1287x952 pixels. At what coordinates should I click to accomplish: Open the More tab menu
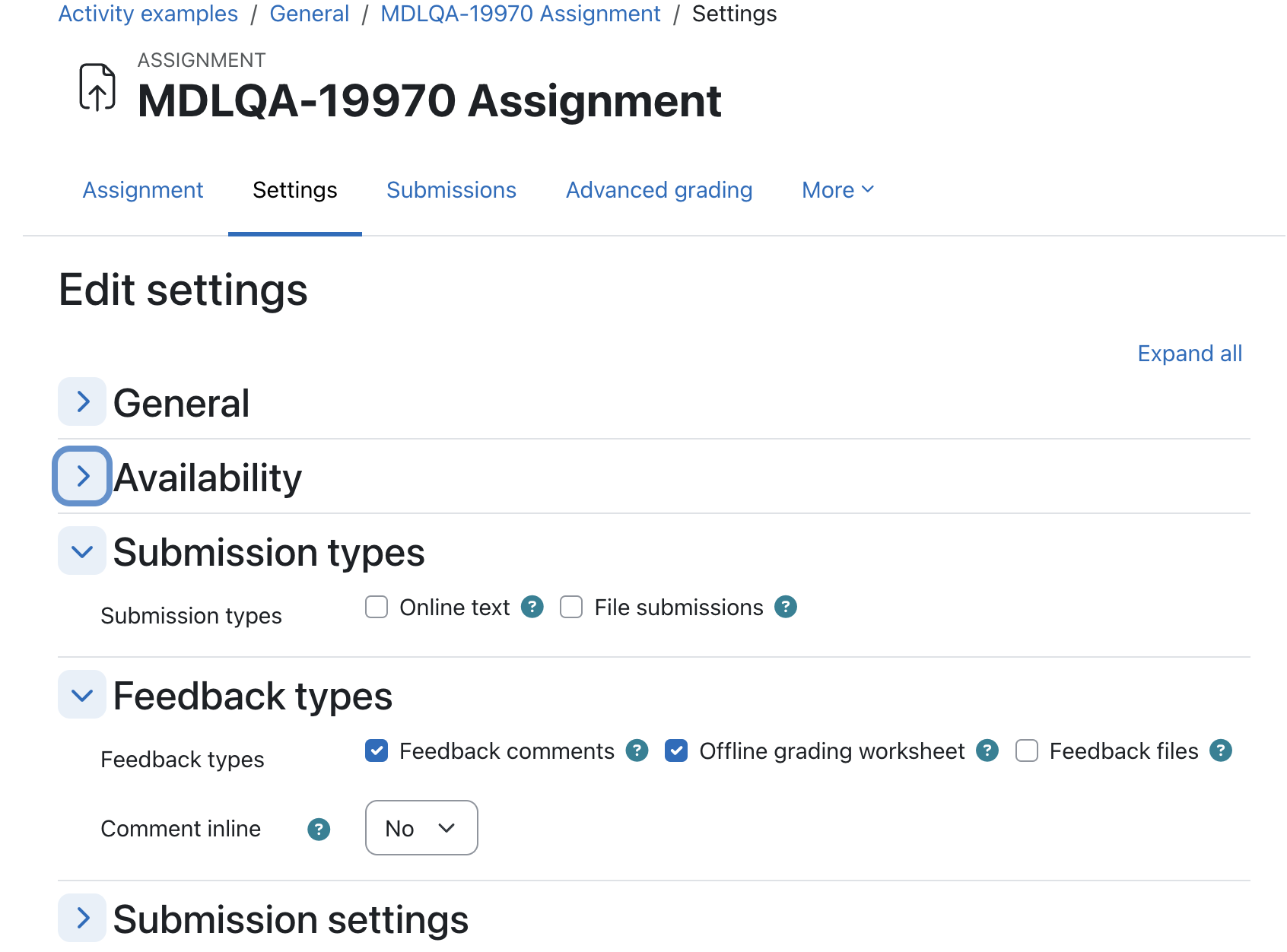click(x=838, y=190)
